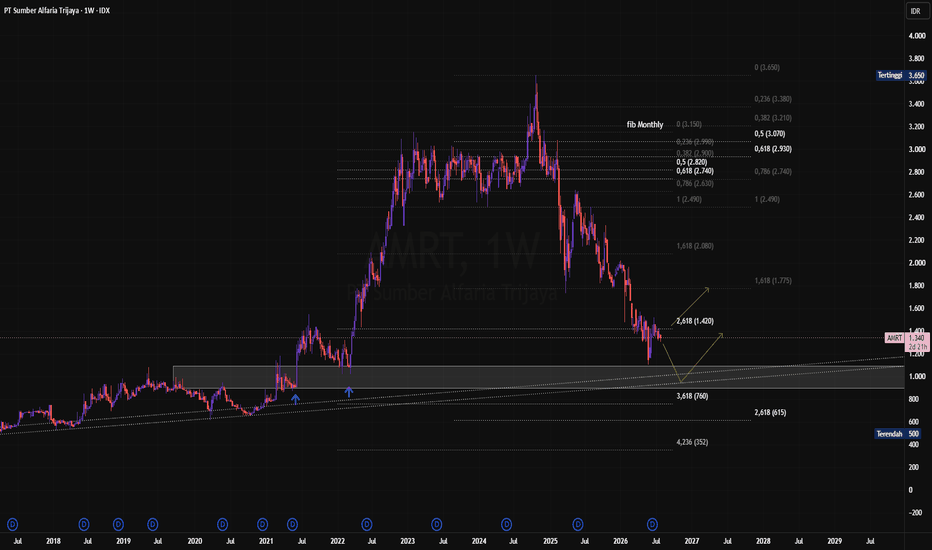The height and width of the screenshot is (550, 932).
Task: Click the last dividend D marker after 2026
Action: 652,524
